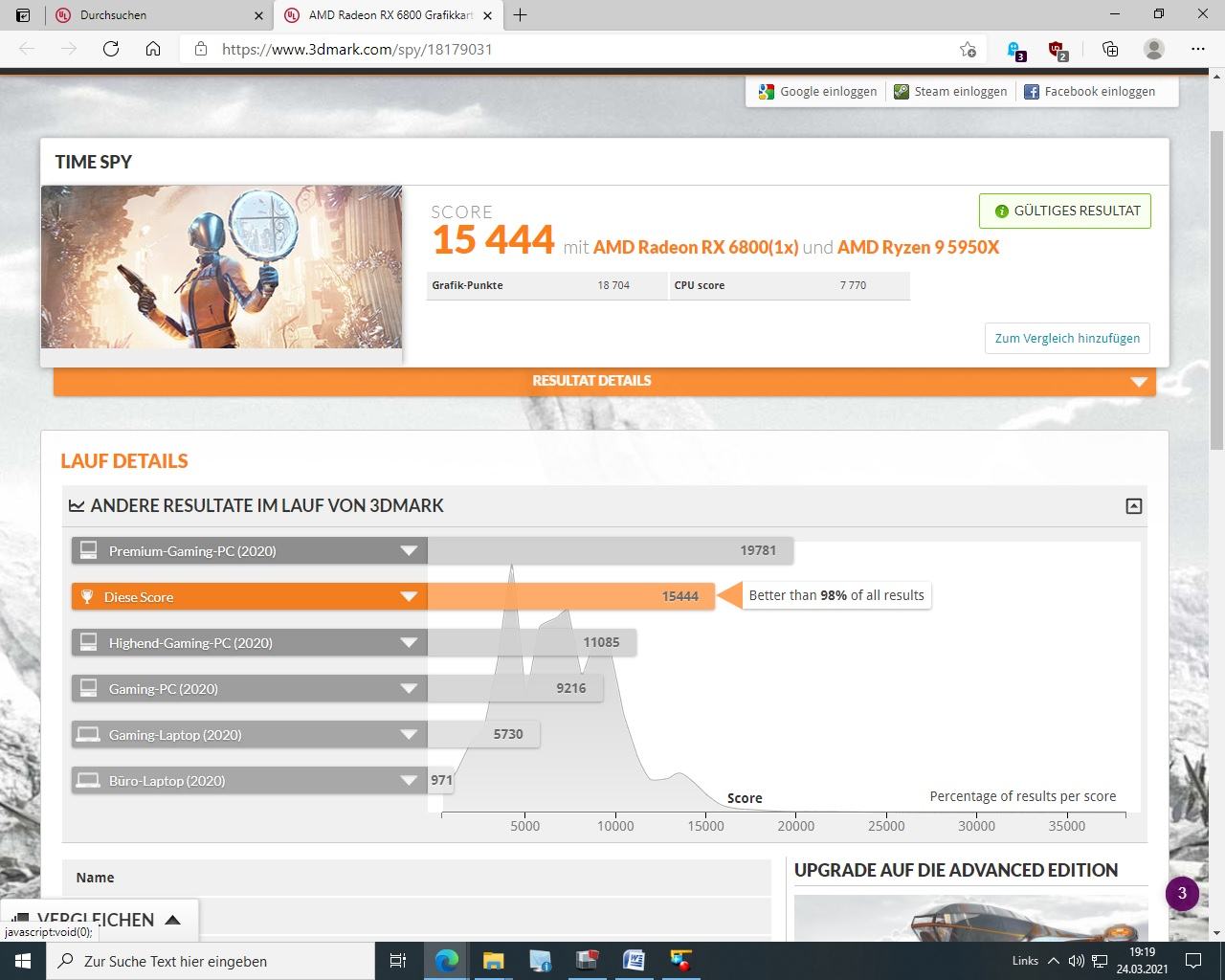Viewport: 1225px width, 980px height.
Task: Click Zum Vergleich hinzufügen button
Action: 1067,338
